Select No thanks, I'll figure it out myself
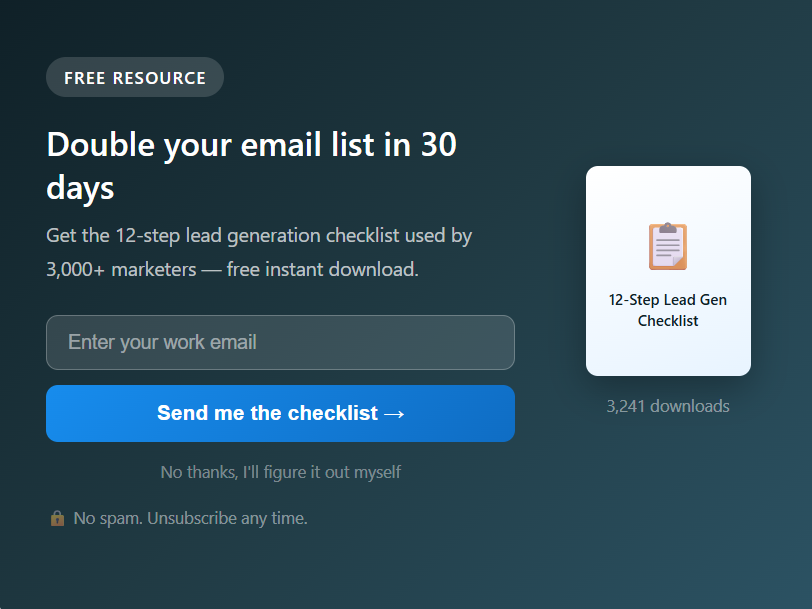Image resolution: width=812 pixels, height=609 pixels. tap(280, 471)
